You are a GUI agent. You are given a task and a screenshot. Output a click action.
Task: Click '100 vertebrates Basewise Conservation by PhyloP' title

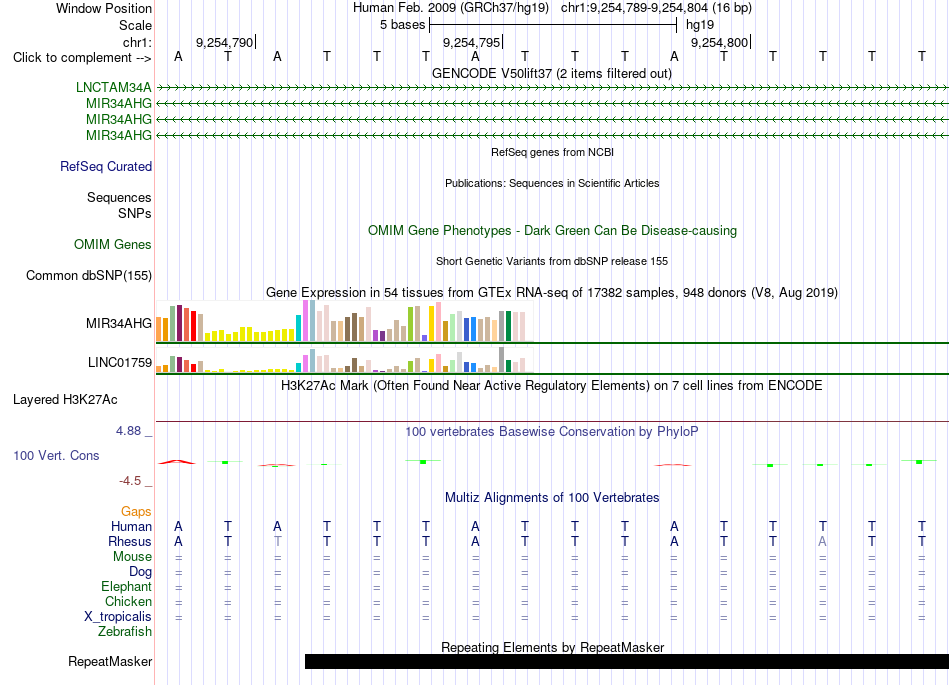(552, 431)
